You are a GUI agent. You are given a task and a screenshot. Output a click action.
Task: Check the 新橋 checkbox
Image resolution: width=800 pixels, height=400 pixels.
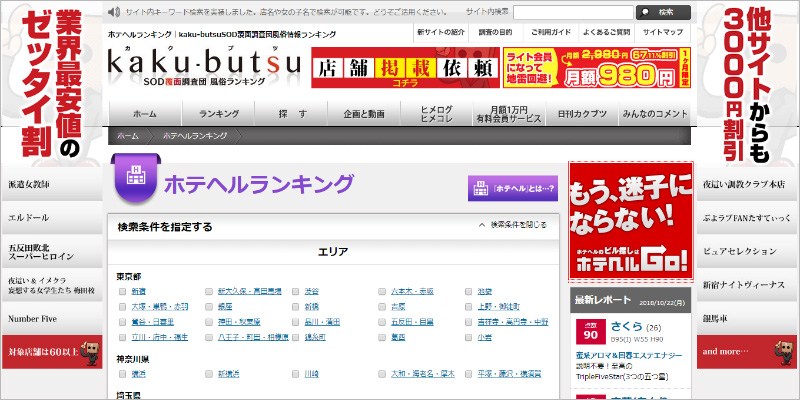296,307
